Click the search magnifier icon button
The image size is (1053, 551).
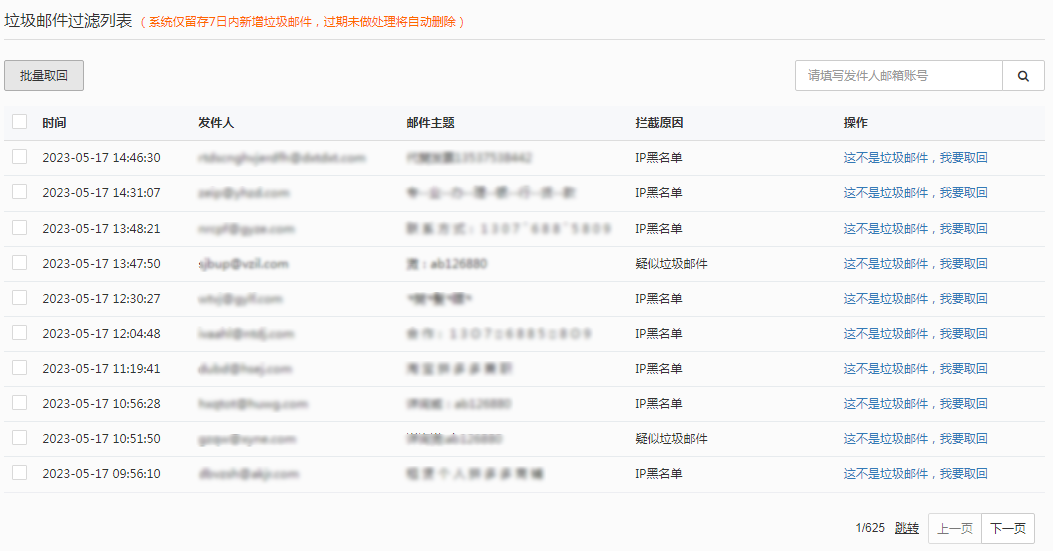pos(1023,76)
